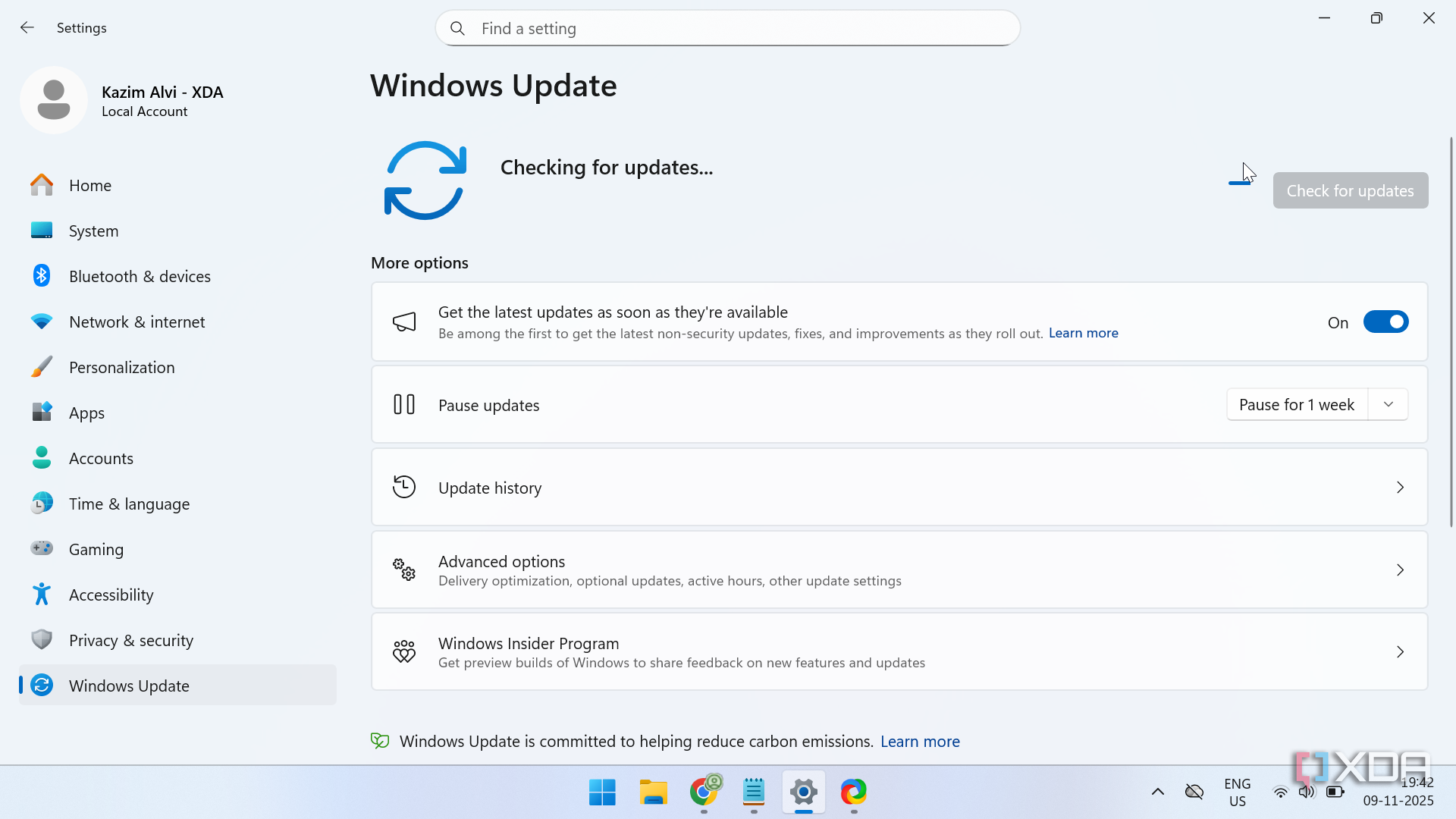This screenshot has height=819, width=1456.
Task: Open Privacy & security shield icon
Action: pos(42,639)
